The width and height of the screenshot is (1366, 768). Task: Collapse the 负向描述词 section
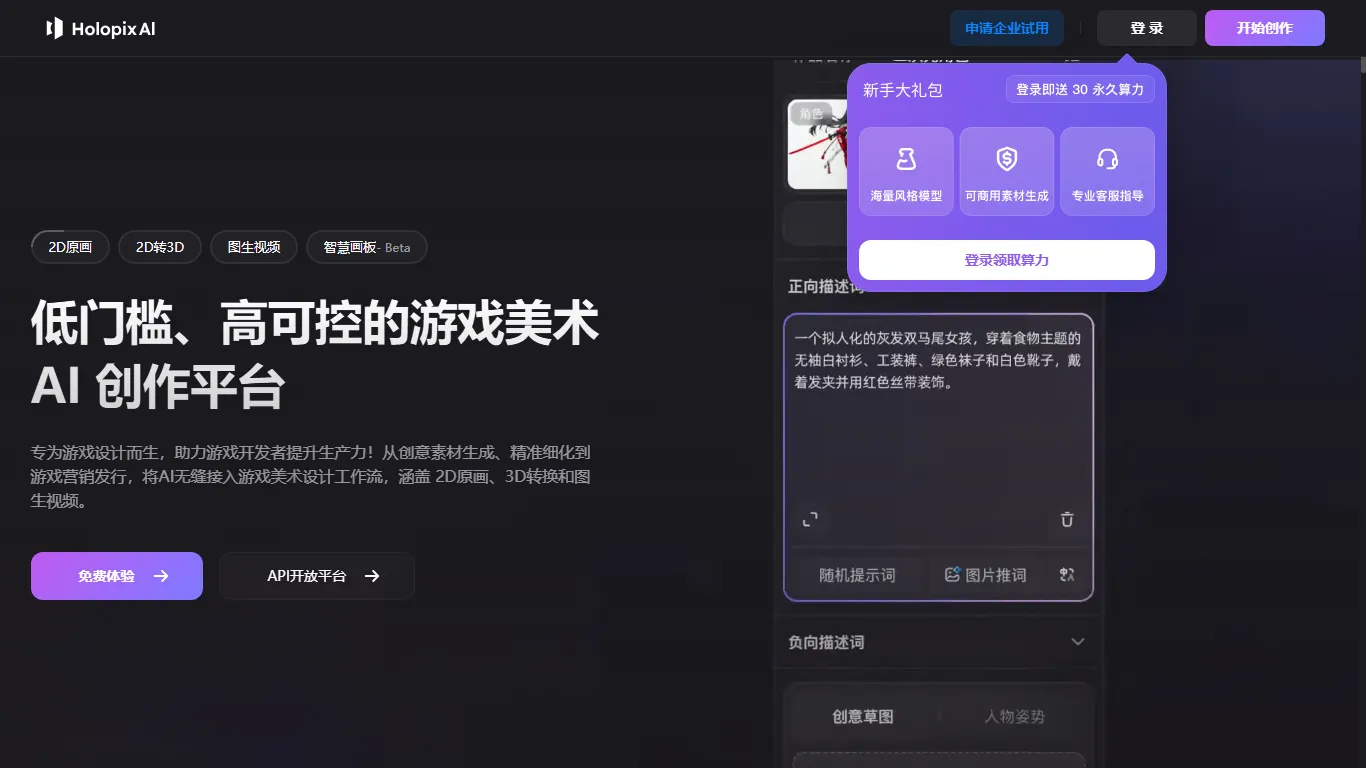(x=1078, y=642)
